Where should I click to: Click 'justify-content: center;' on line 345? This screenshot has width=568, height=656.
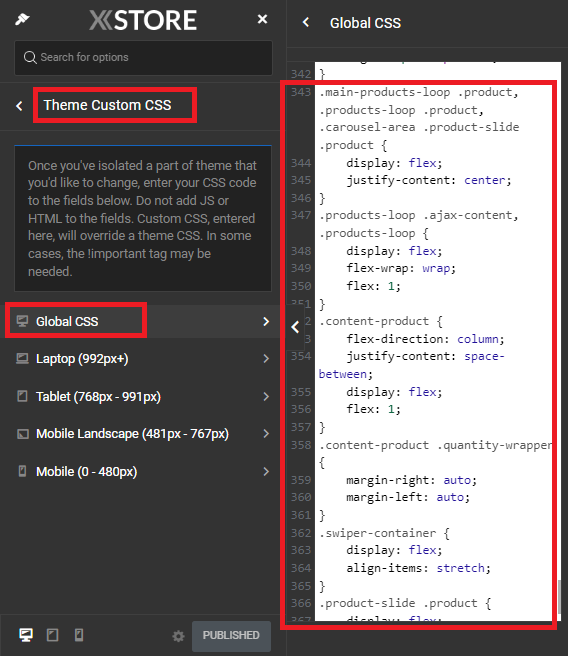pyautogui.click(x=429, y=180)
